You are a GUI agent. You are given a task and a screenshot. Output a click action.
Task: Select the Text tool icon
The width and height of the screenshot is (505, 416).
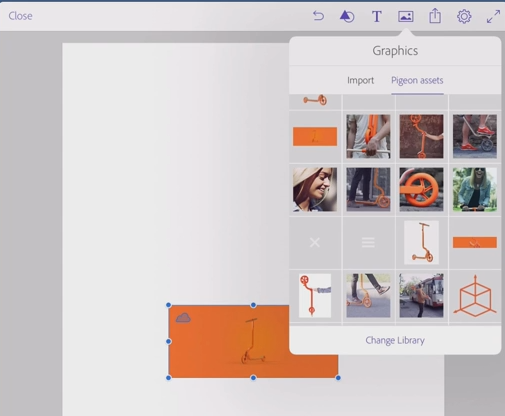tap(377, 16)
